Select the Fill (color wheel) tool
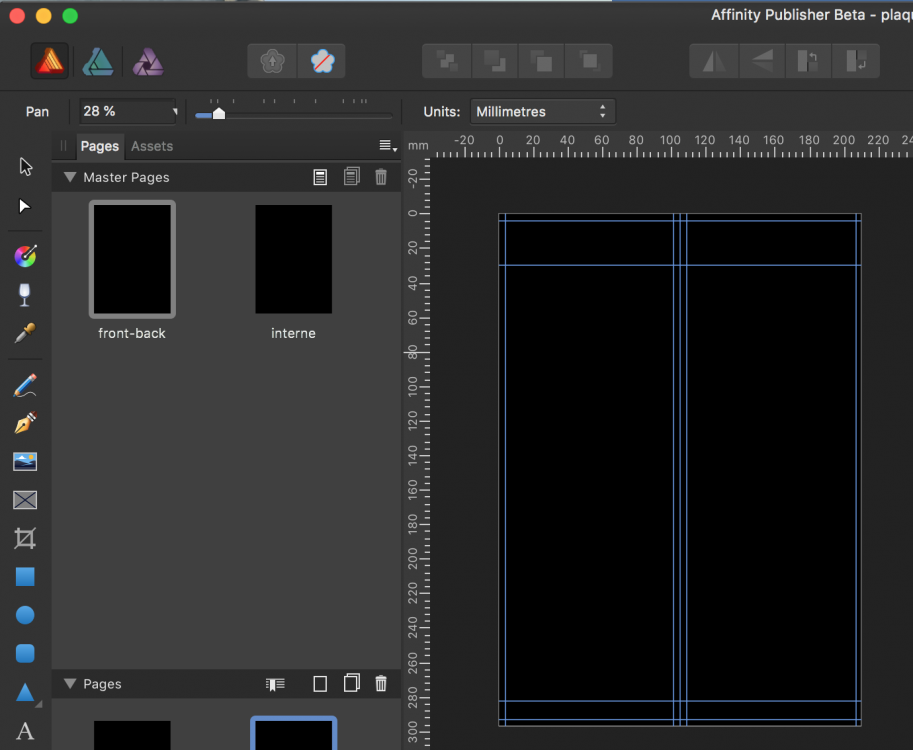The image size is (913, 750). click(x=25, y=256)
